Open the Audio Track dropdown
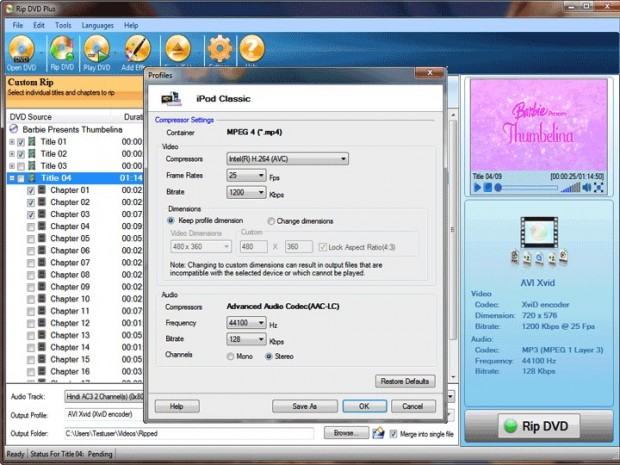 (x=450, y=396)
